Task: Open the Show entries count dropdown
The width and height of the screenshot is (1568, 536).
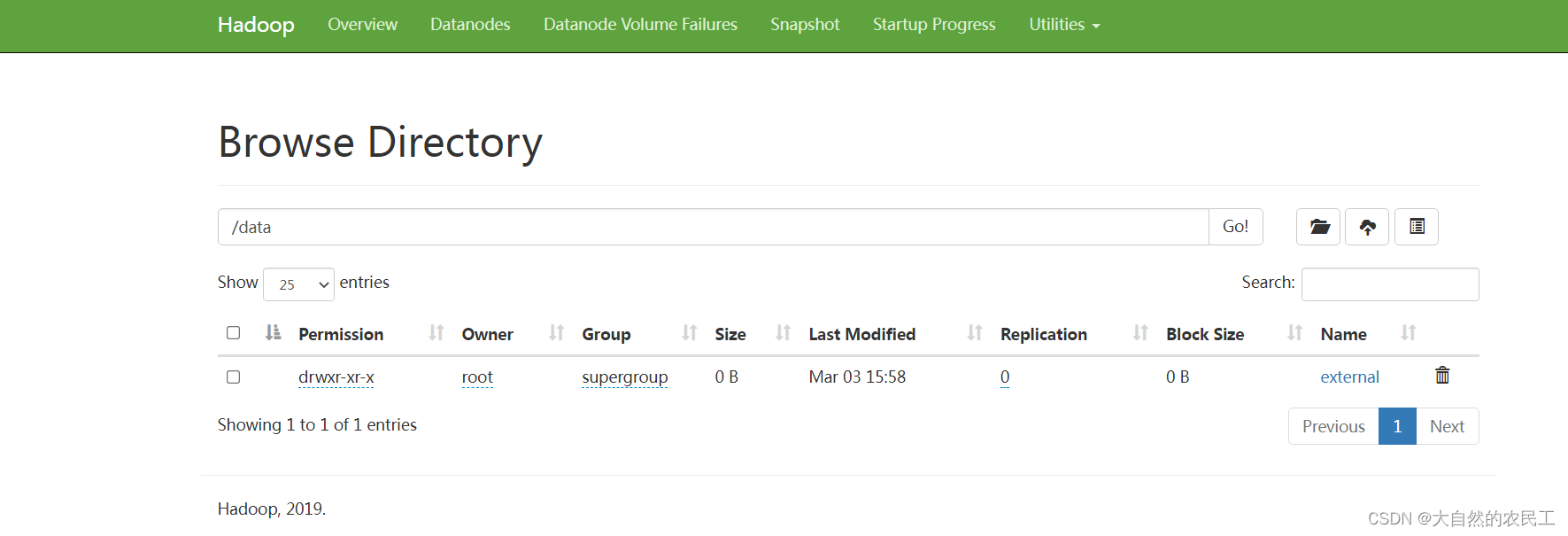Action: pos(298,284)
